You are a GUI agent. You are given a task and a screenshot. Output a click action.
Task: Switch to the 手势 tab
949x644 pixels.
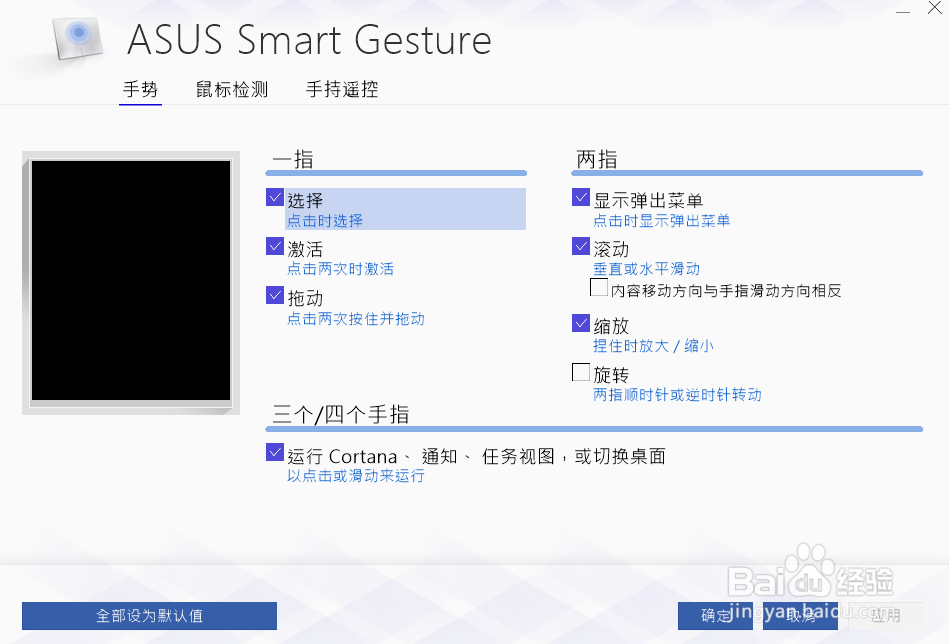(x=140, y=90)
